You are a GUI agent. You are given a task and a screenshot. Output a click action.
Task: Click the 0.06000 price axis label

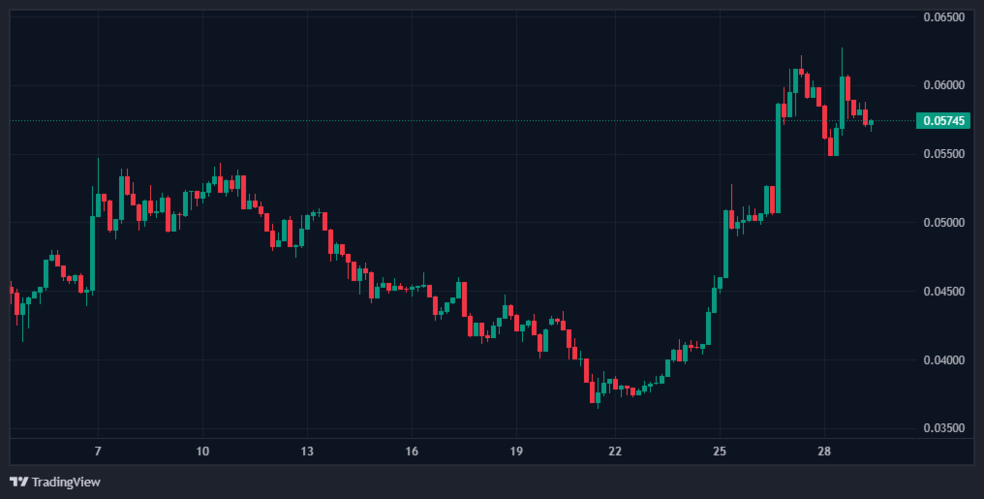(943, 85)
